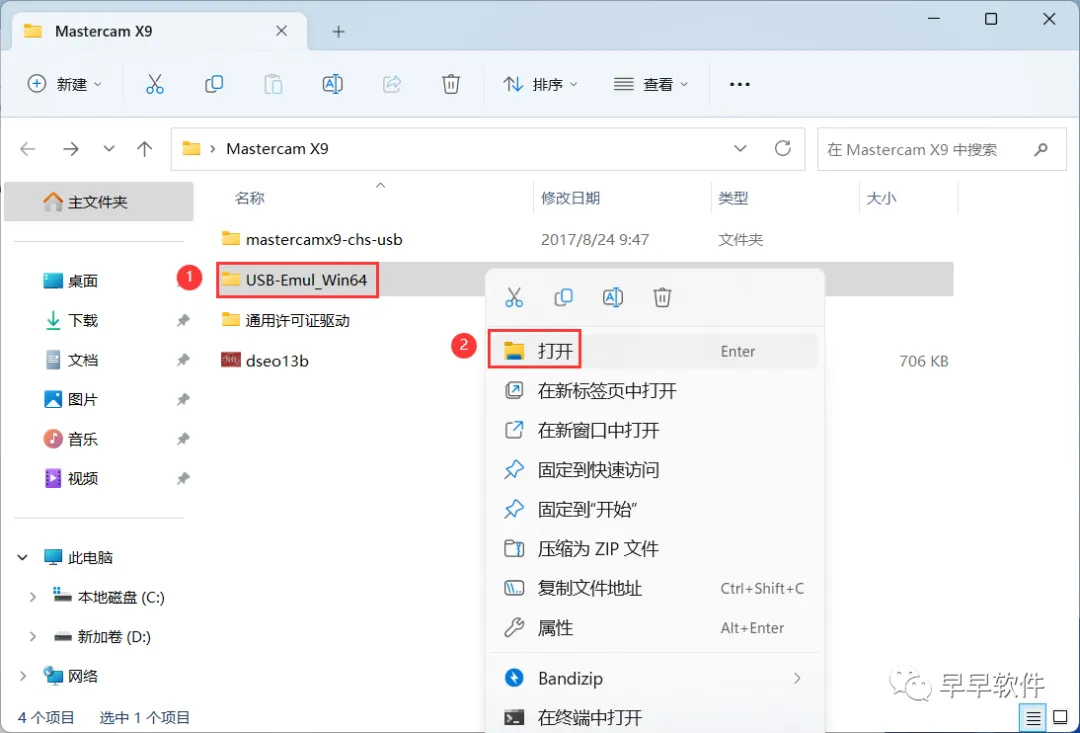The image size is (1080, 733).
Task: Click the Copy icon in the toolbar
Action: (214, 84)
